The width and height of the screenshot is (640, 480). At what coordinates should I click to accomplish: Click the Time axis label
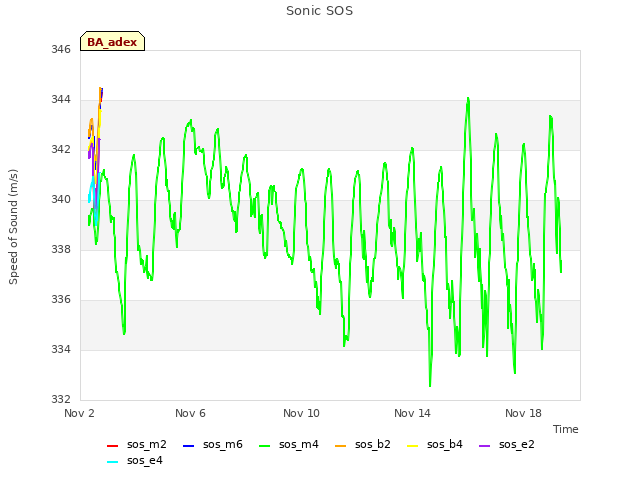tap(566, 429)
